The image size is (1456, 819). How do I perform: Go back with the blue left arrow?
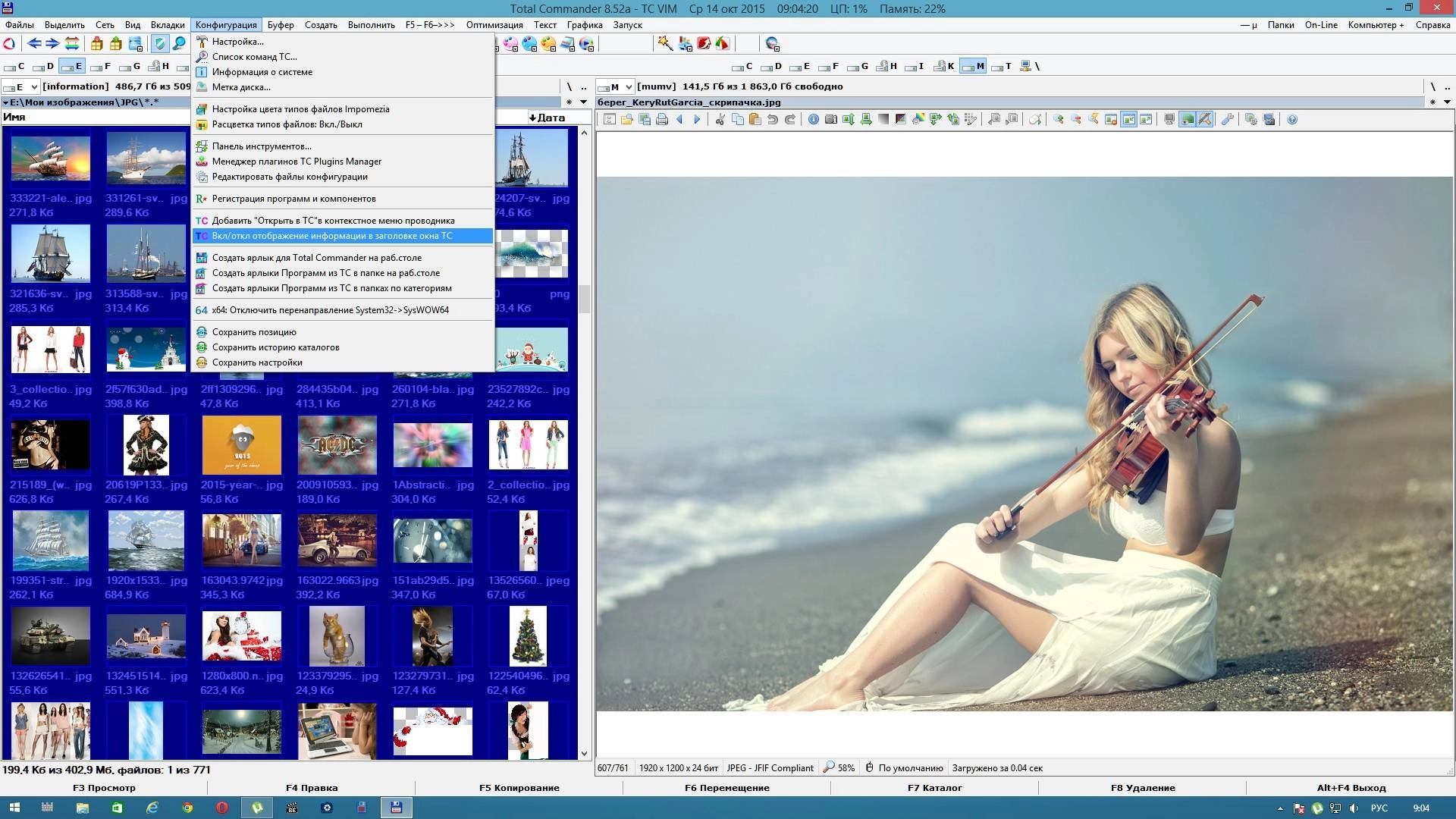click(x=34, y=44)
